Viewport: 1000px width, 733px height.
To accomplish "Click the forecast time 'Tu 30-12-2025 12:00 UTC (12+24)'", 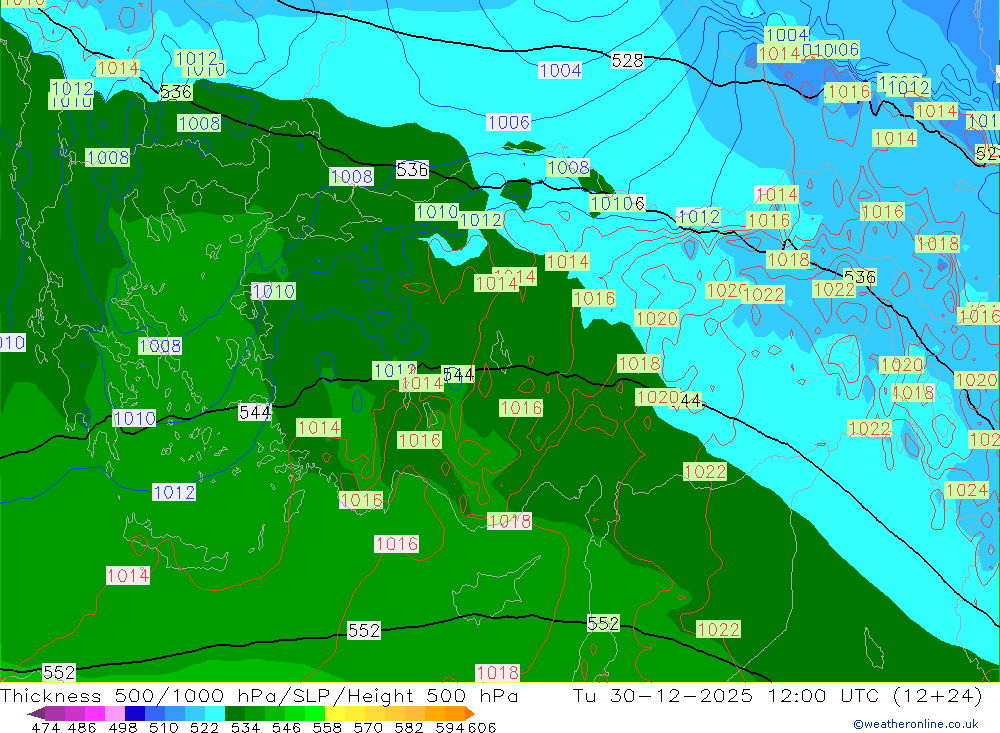I will 777,695.
